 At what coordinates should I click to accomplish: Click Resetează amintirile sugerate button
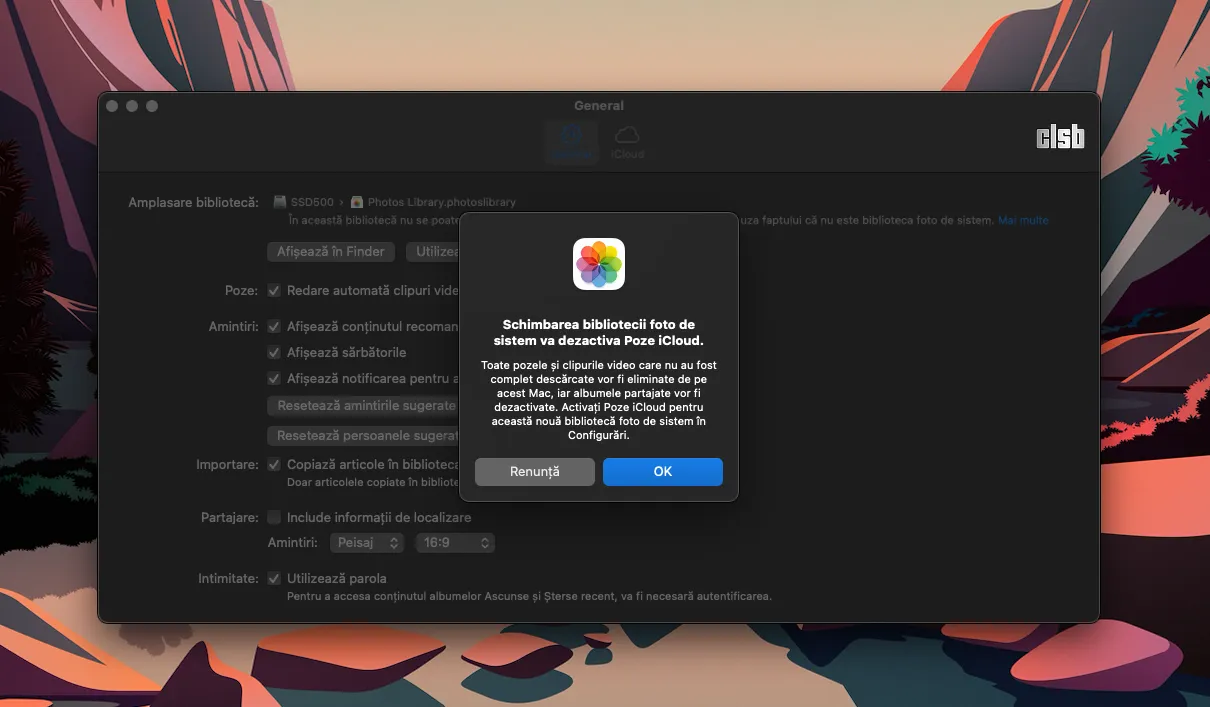point(362,406)
